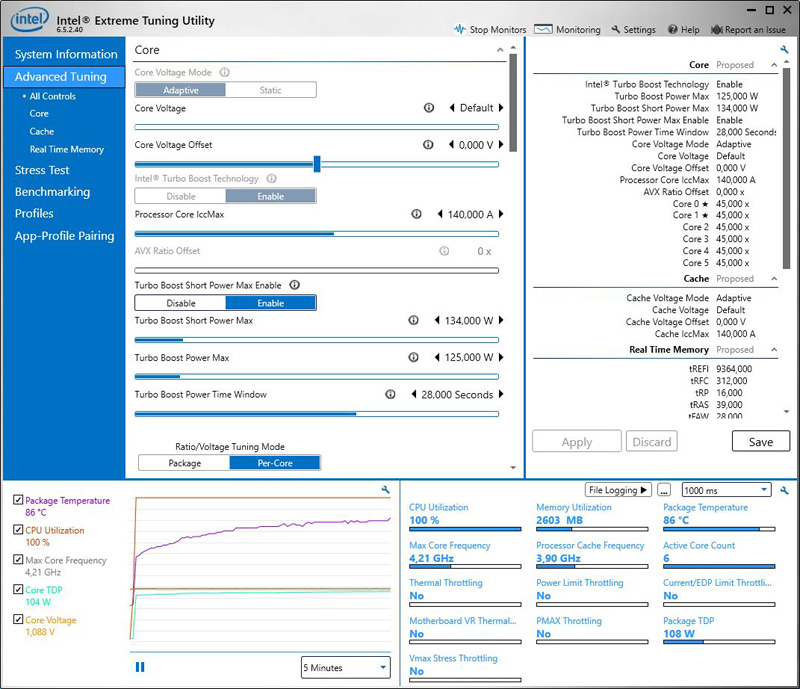The width and height of the screenshot is (800, 689).
Task: Uncheck the Core TDP graph checkbox
Action: pyautogui.click(x=18, y=589)
